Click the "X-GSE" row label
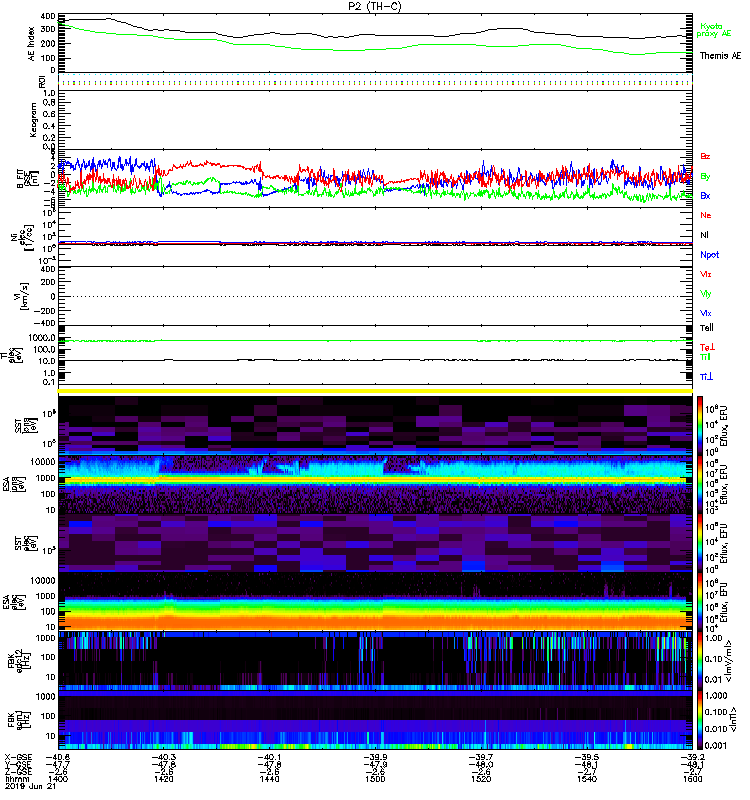This screenshot has height=800, width=750. pyautogui.click(x=18, y=757)
